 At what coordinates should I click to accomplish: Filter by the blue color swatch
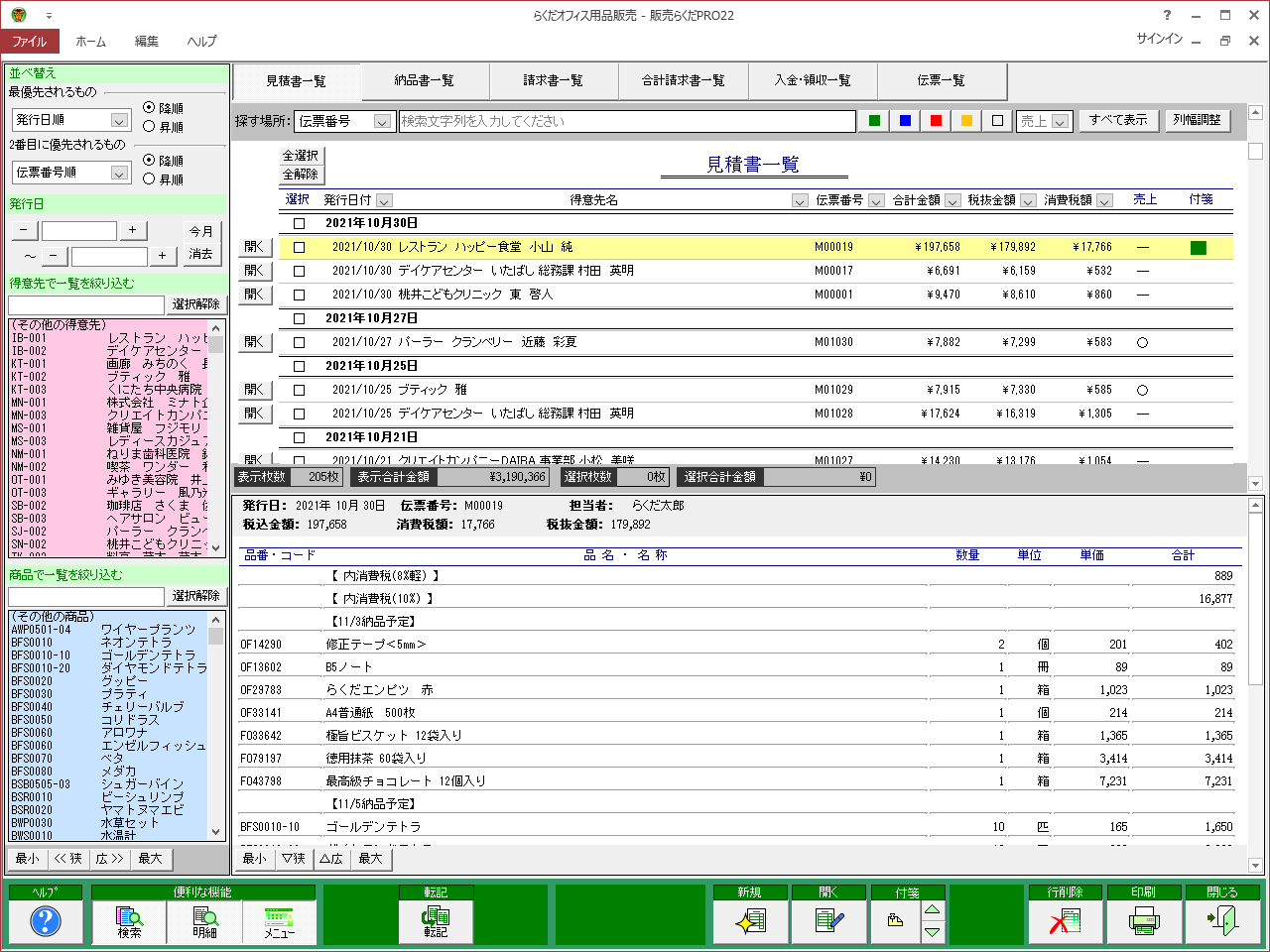(905, 121)
